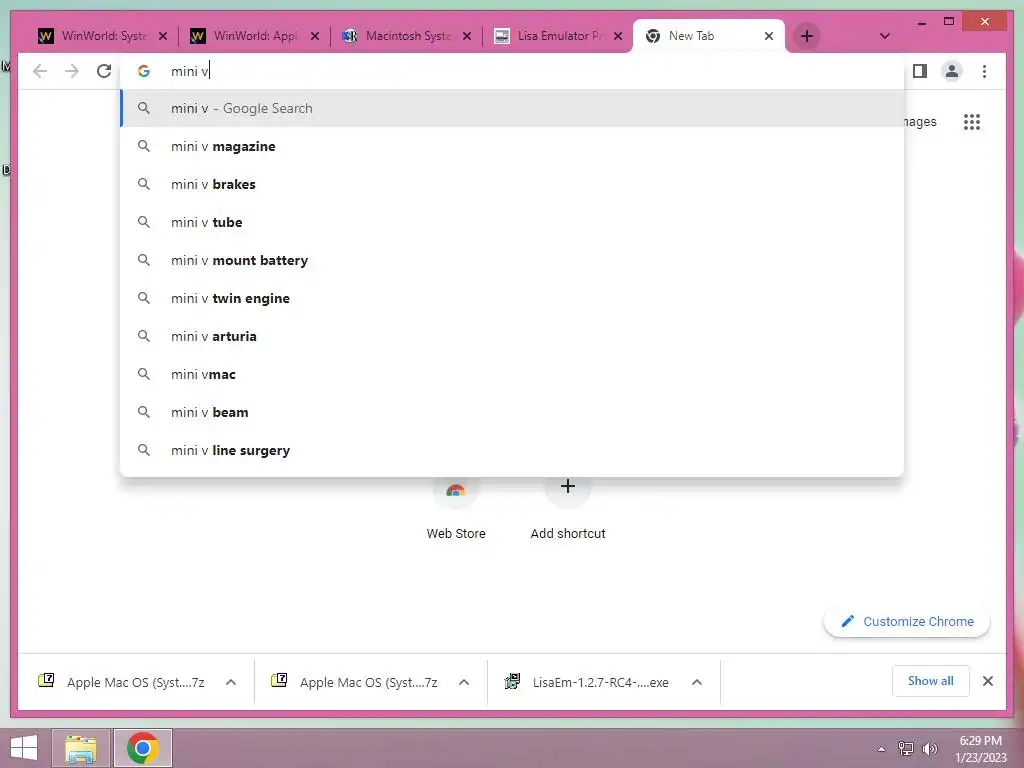1024x768 pixels.
Task: Minimize the Chrome window
Action: (921, 22)
